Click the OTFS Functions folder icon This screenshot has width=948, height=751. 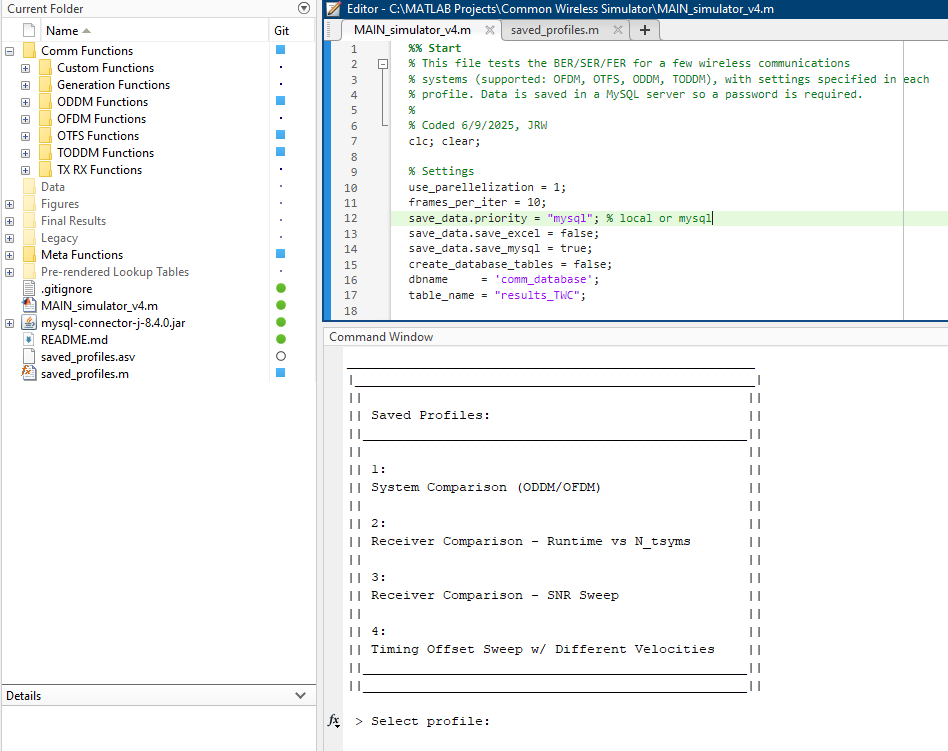[x=45, y=135]
